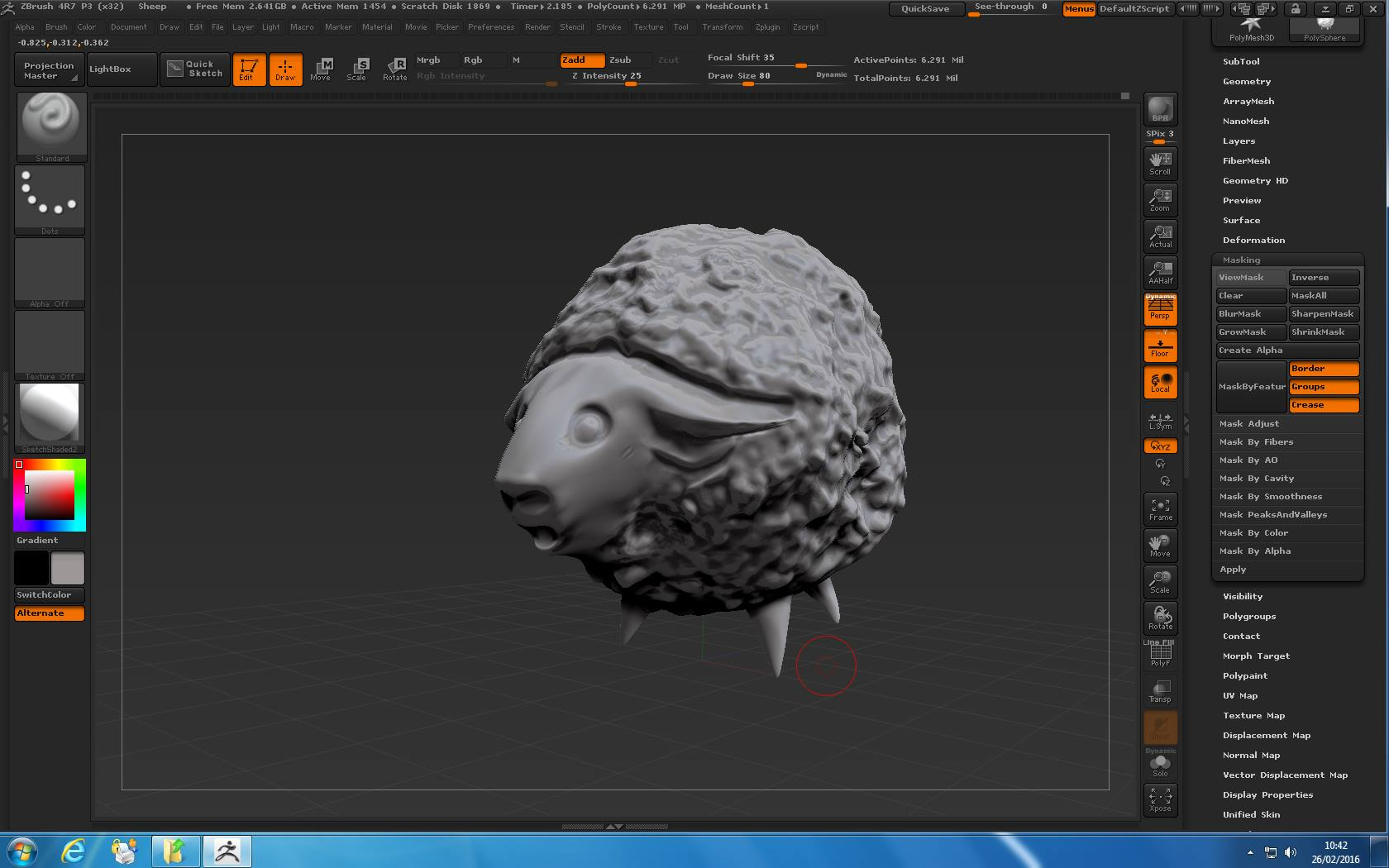The width and height of the screenshot is (1389, 868).
Task: Click the Inverse mask button
Action: [x=1324, y=278]
